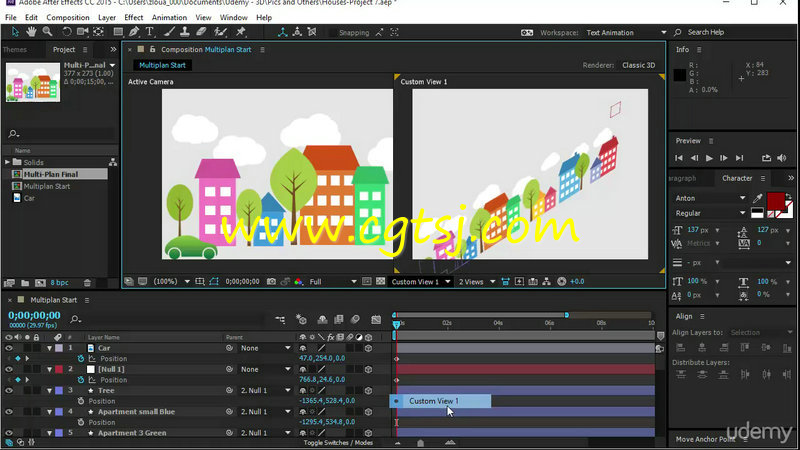The image size is (800, 450).
Task: Hide the Car layer eye
Action: (9, 348)
